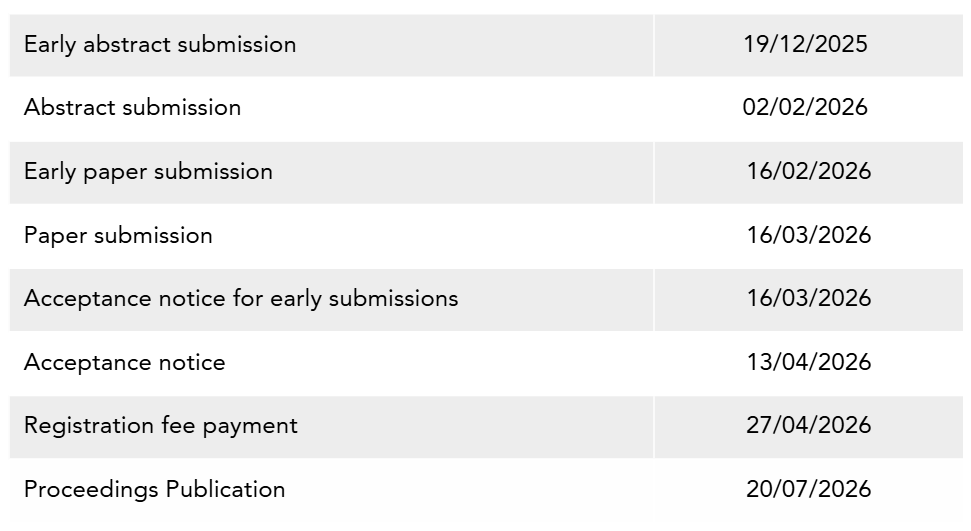Click the plain Paper submission label

(x=118, y=236)
